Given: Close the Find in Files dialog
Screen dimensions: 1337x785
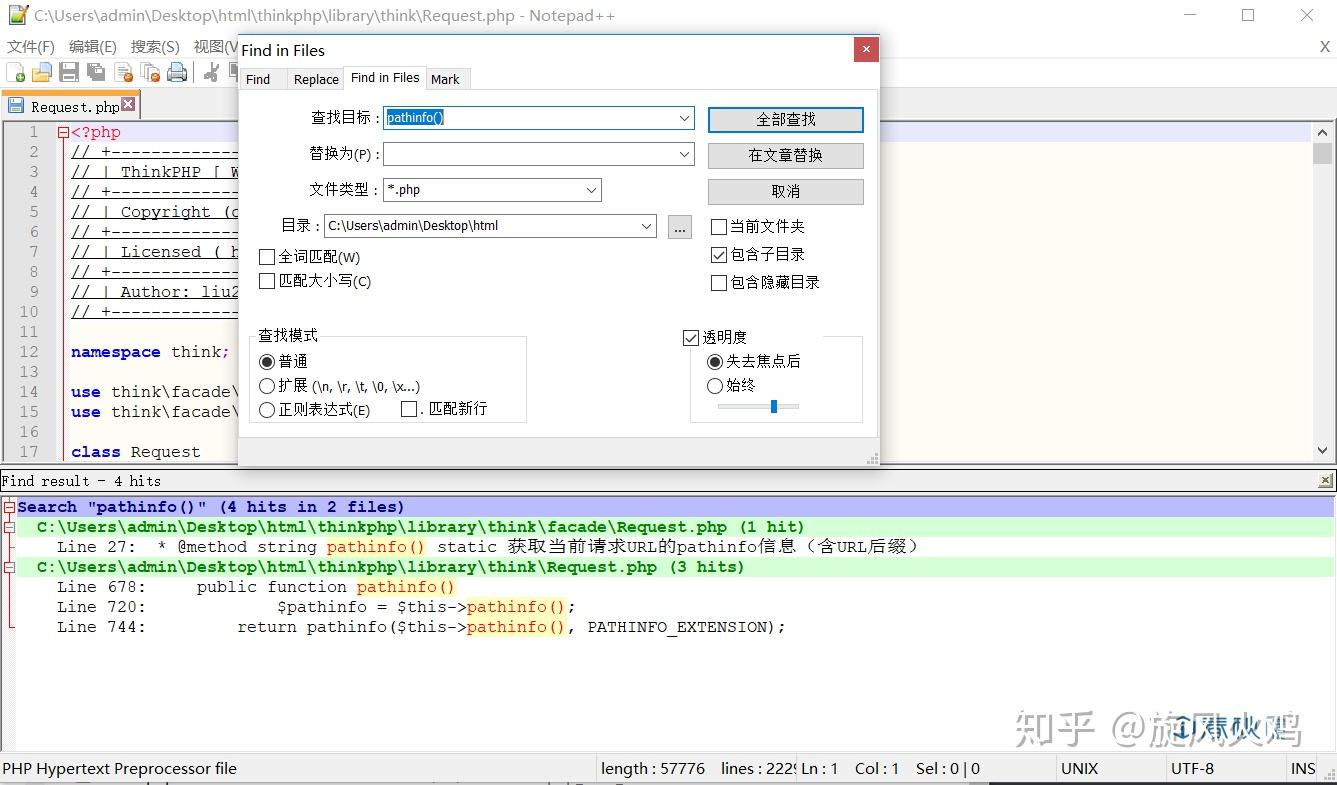Looking at the screenshot, I should point(866,49).
